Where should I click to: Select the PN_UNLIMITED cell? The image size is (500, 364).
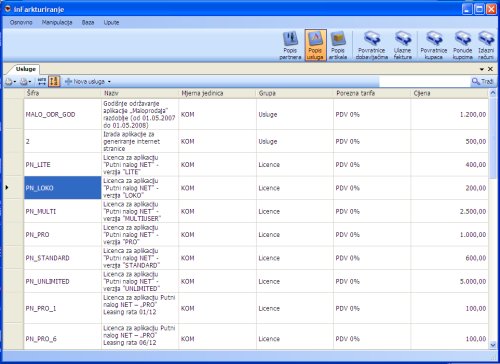(x=62, y=281)
